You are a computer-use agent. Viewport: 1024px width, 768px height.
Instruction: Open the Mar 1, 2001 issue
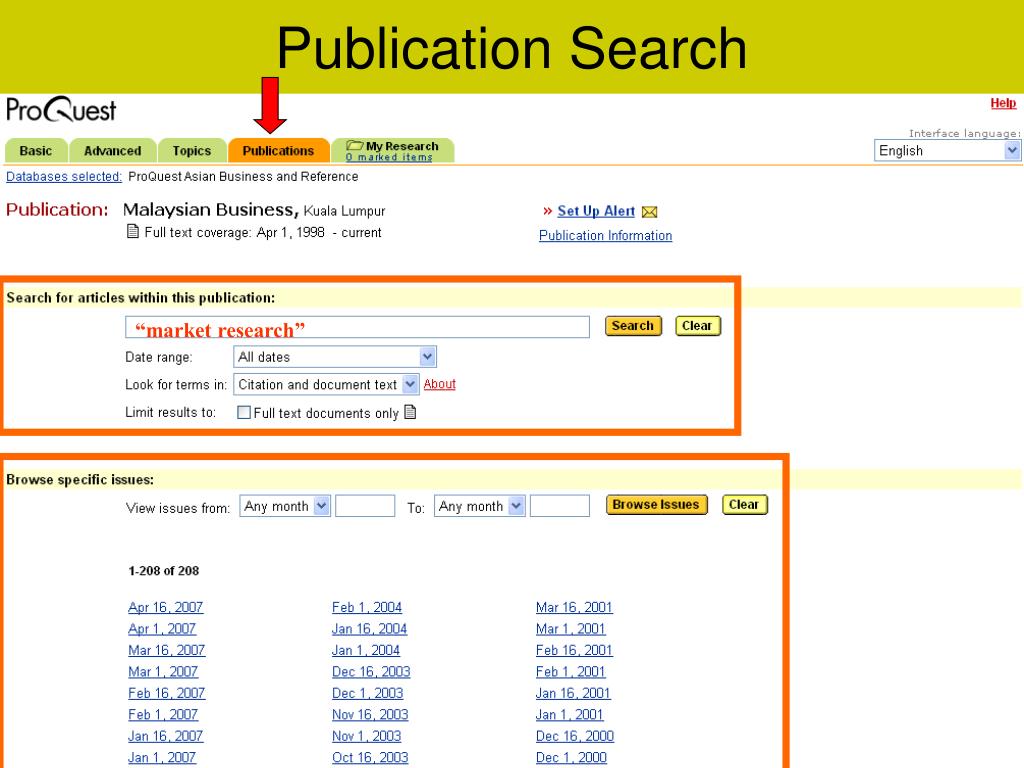tap(571, 629)
